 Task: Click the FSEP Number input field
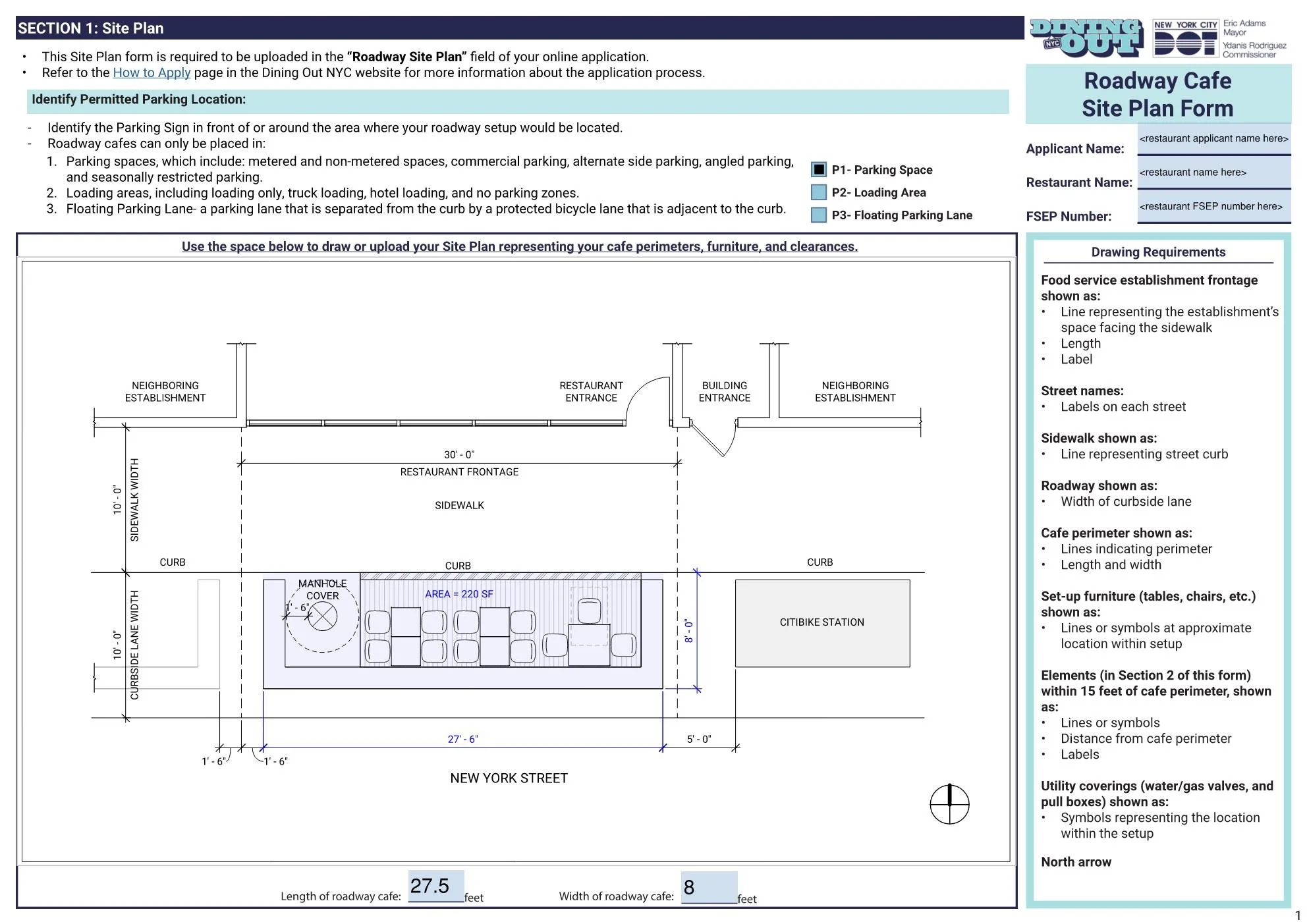point(1213,207)
